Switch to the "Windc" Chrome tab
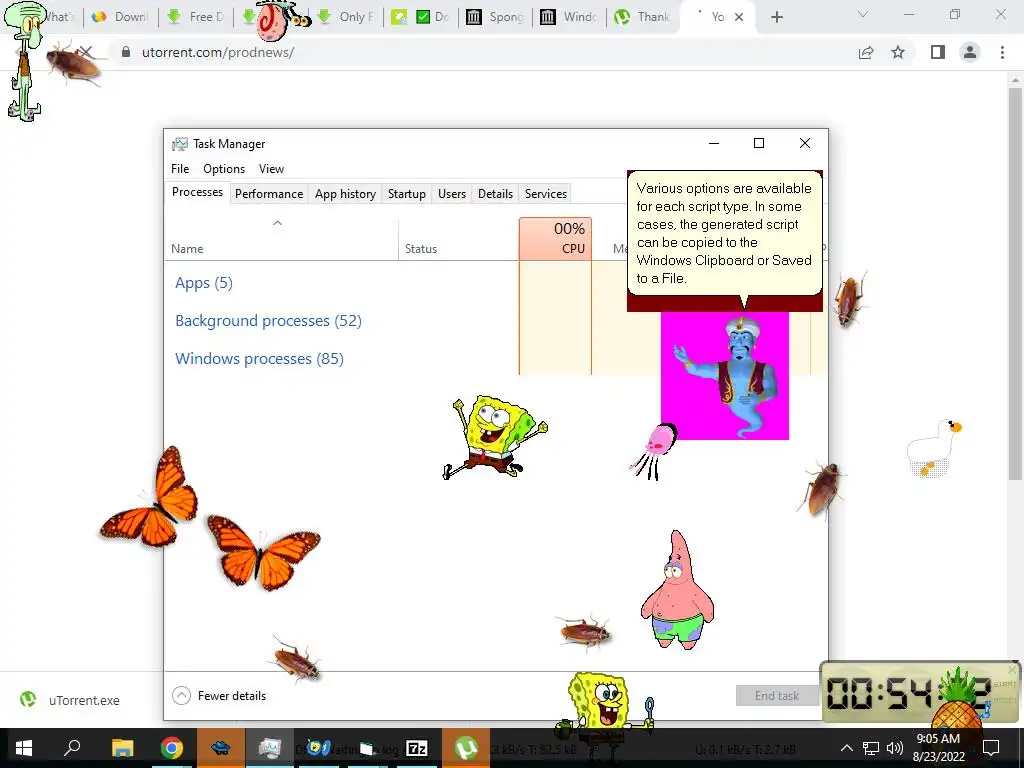Image resolution: width=1024 pixels, height=768 pixels. pyautogui.click(x=569, y=17)
